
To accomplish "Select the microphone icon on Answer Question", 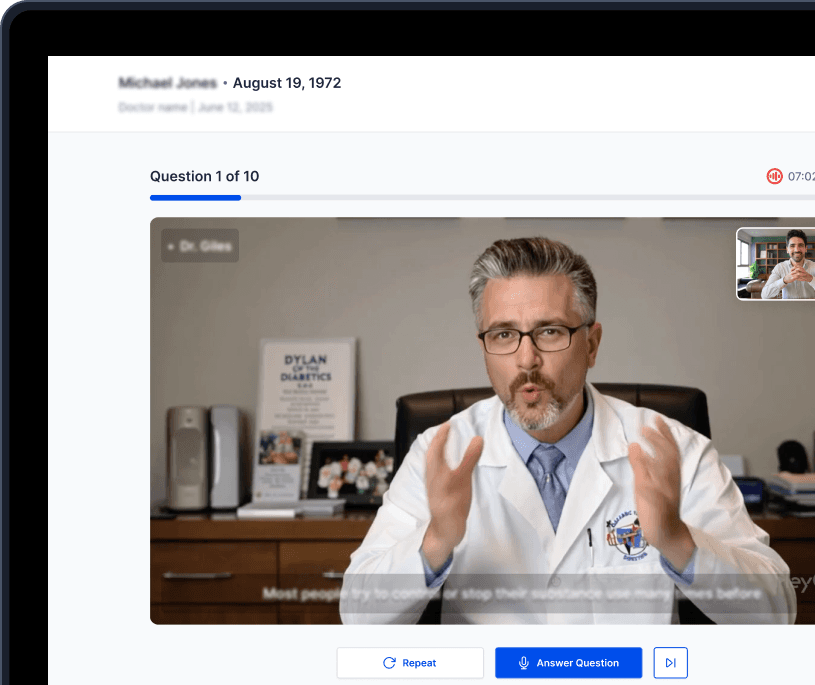I will click(x=524, y=662).
